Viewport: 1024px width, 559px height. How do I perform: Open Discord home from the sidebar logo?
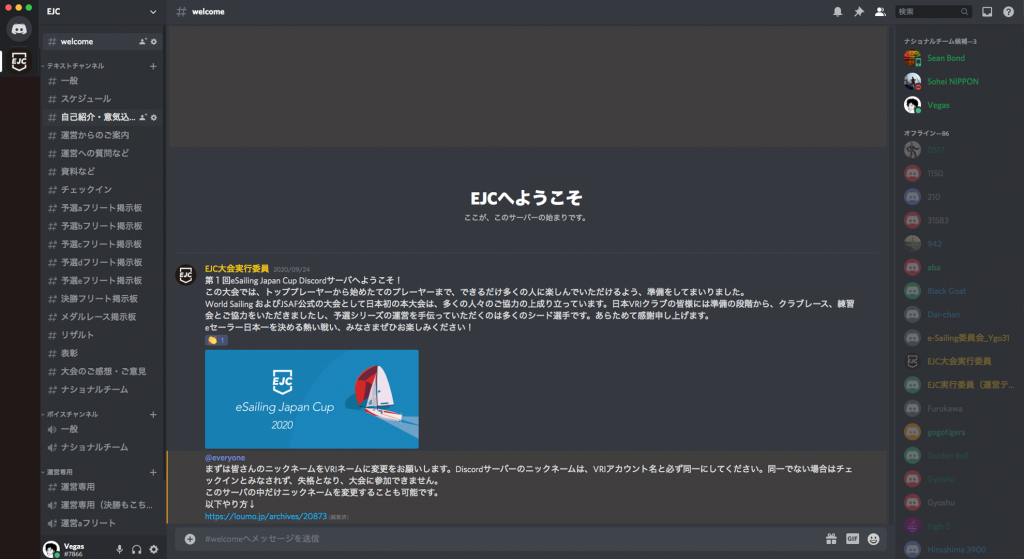(x=19, y=30)
